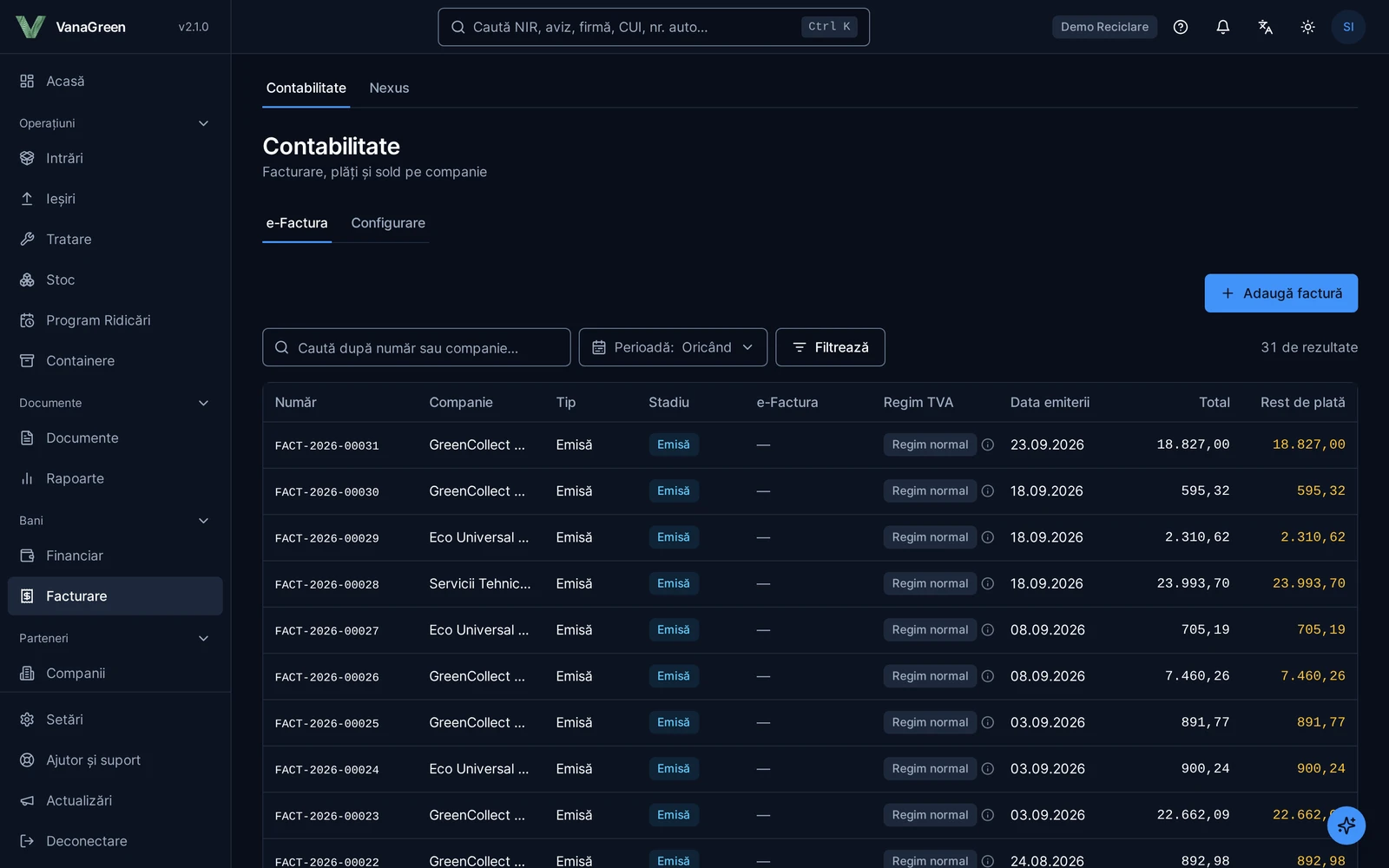1389x868 pixels.
Task: Open Financiar sidebar item
Action: point(115,556)
